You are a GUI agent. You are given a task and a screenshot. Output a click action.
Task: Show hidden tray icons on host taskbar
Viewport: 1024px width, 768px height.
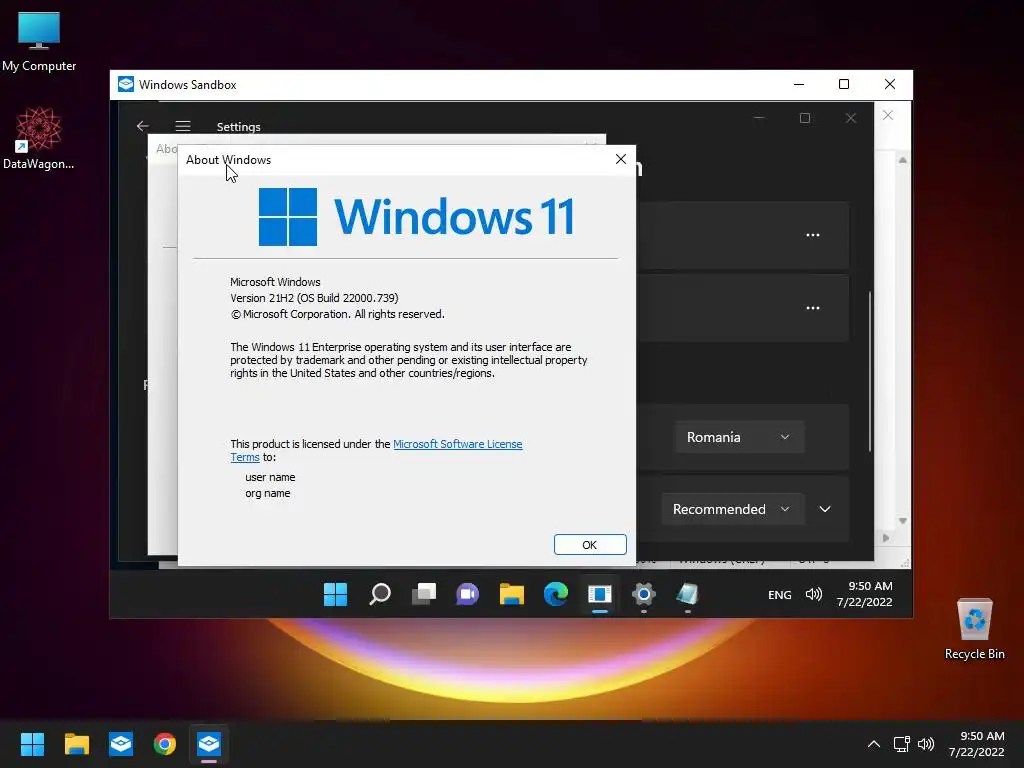click(x=874, y=744)
